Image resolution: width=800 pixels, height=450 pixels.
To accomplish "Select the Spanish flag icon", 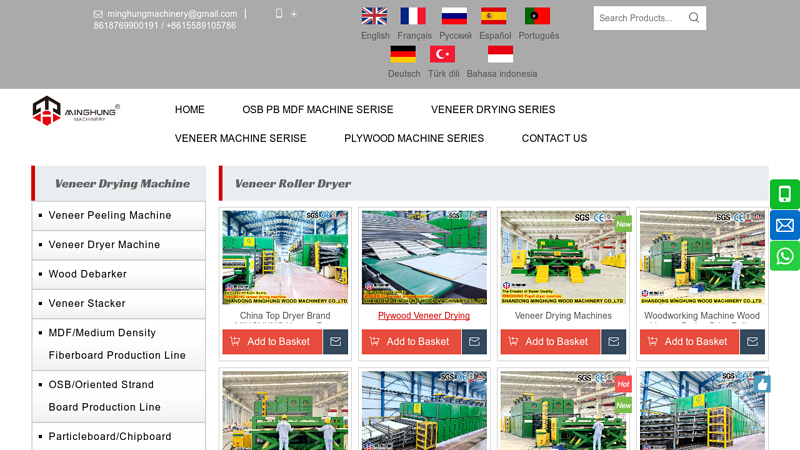I will tap(493, 16).
